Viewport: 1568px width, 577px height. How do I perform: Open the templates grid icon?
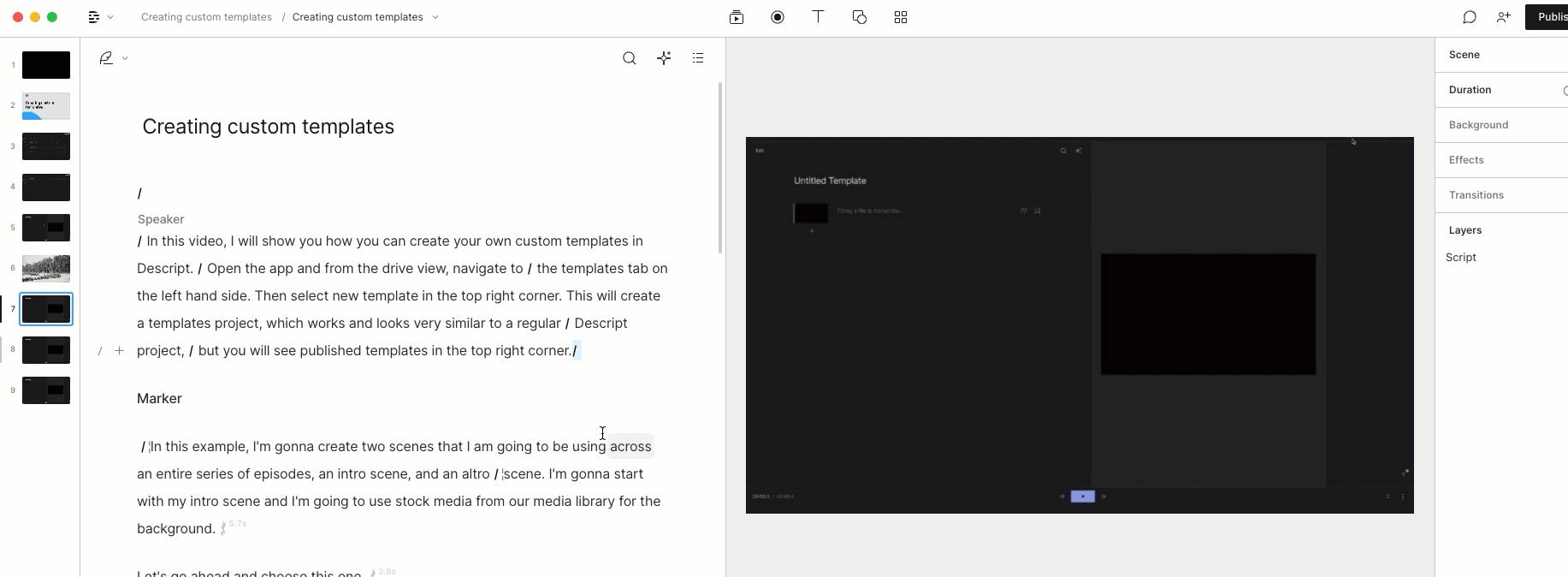pos(901,17)
